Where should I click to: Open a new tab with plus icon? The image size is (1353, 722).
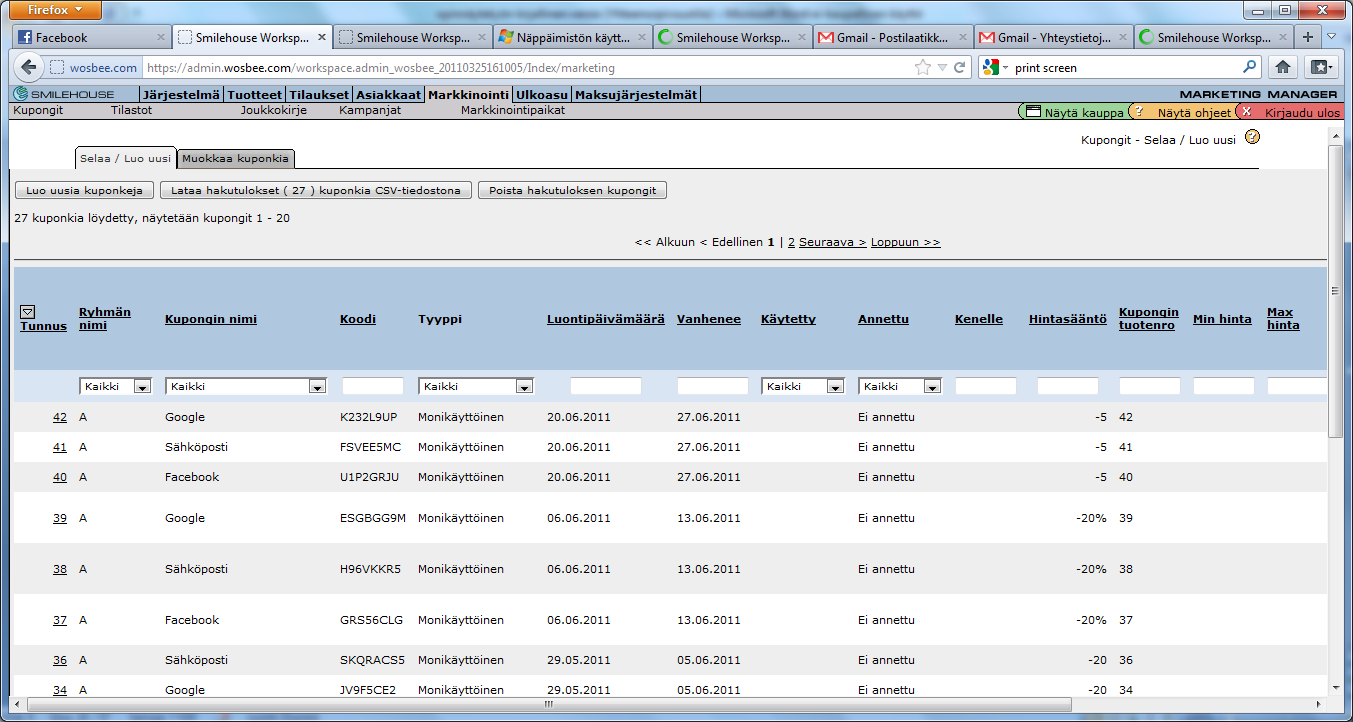coord(1308,37)
